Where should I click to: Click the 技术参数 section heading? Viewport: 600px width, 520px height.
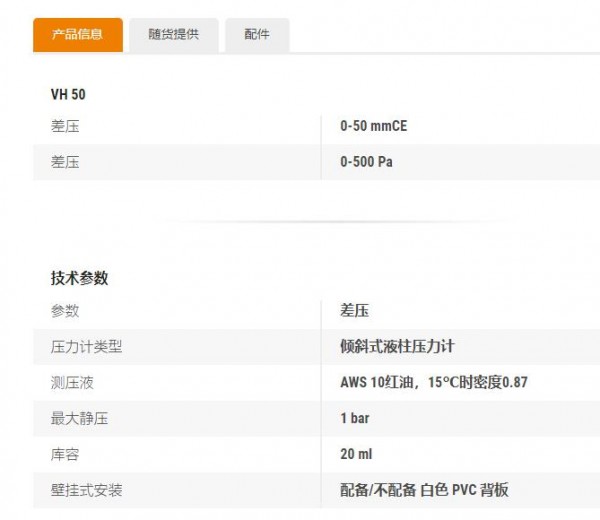[x=79, y=278]
